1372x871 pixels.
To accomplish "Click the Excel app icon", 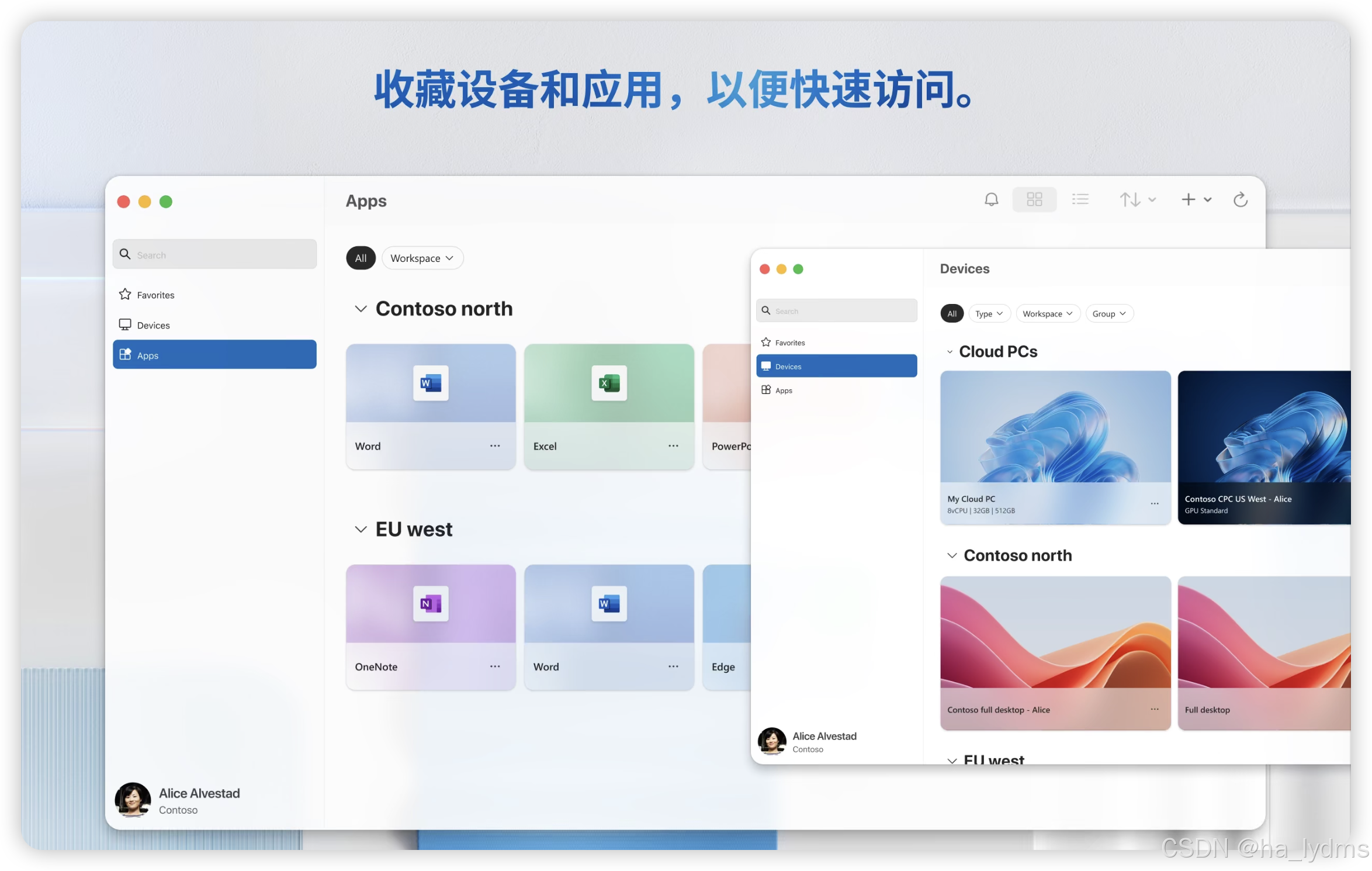I will click(x=609, y=383).
